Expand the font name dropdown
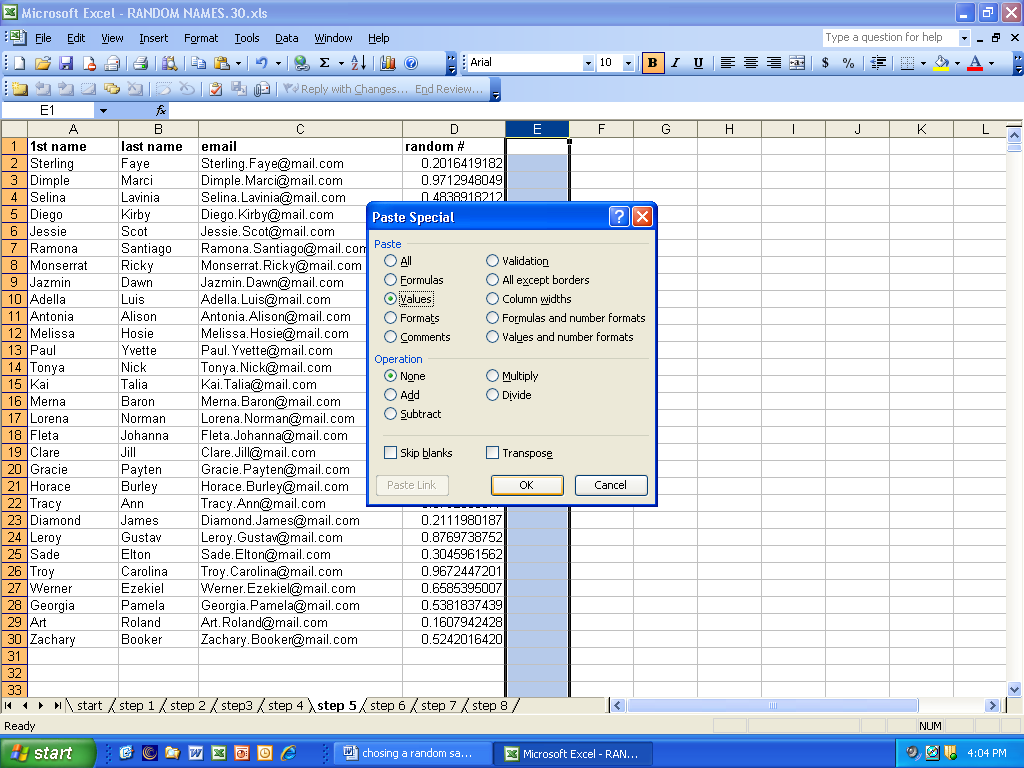1024x768 pixels. pos(588,63)
